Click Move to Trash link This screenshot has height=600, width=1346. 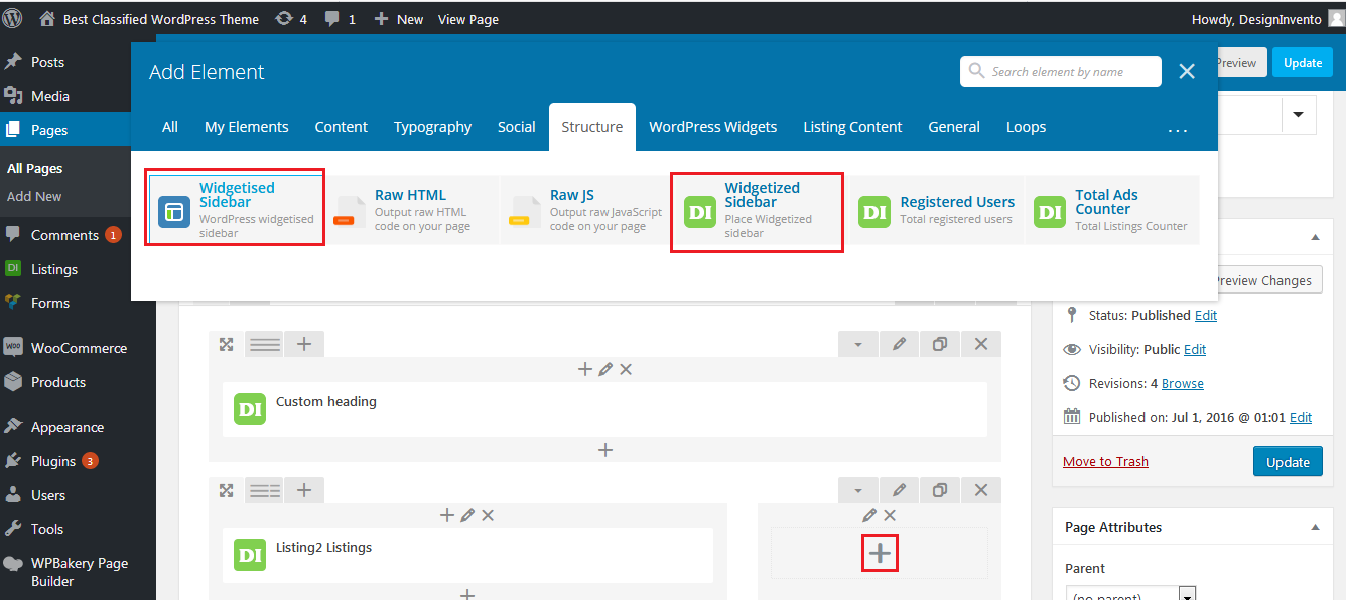coord(1106,461)
